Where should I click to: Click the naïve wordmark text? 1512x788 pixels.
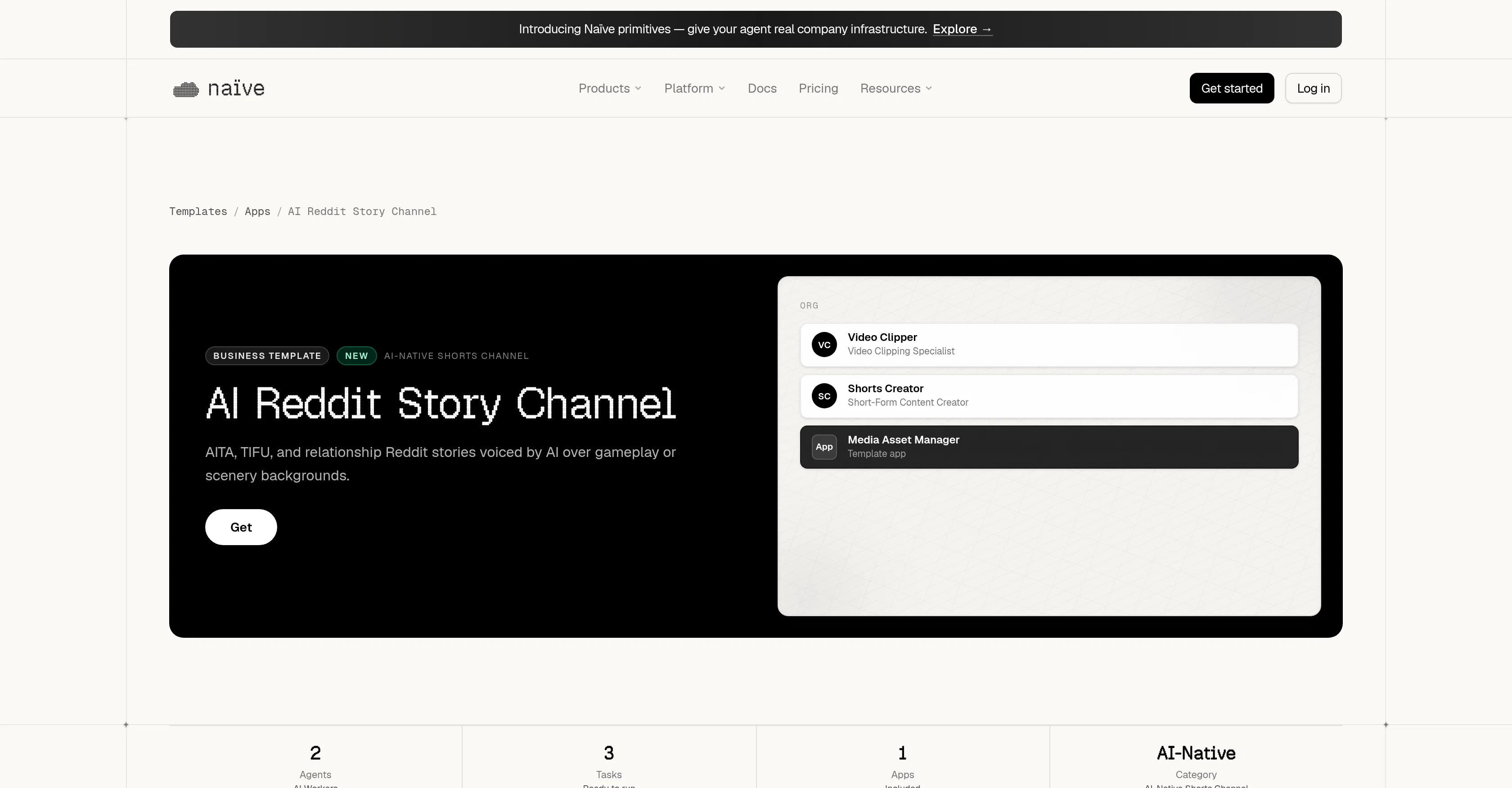click(236, 89)
